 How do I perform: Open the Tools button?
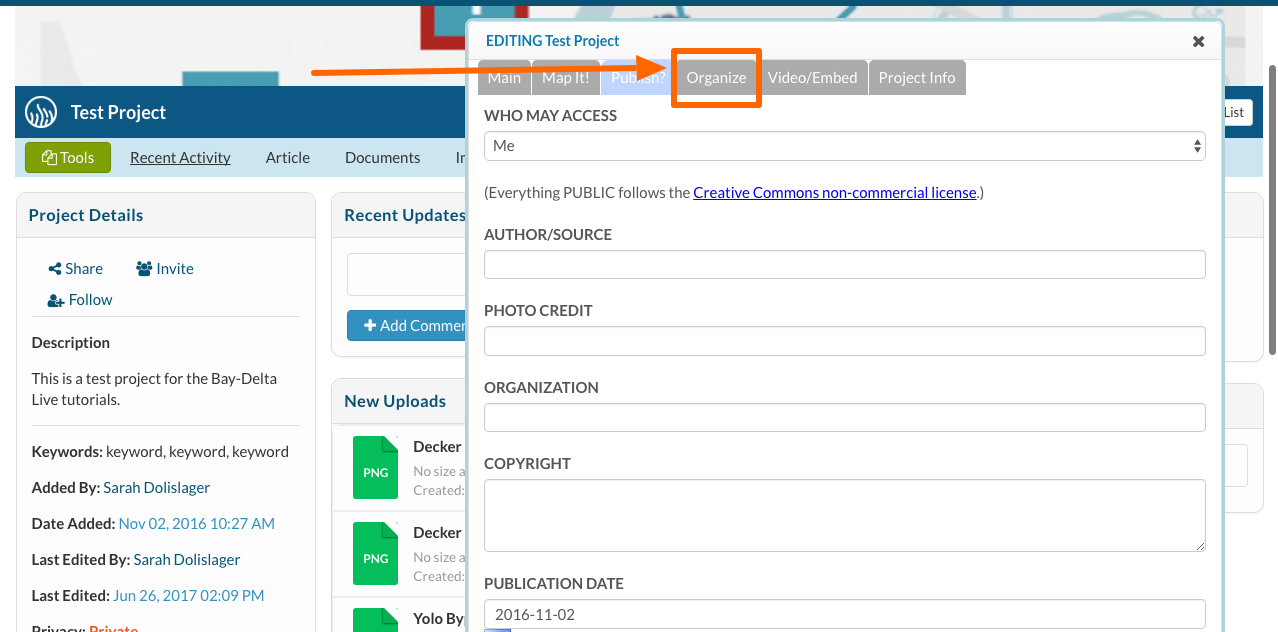coord(68,157)
